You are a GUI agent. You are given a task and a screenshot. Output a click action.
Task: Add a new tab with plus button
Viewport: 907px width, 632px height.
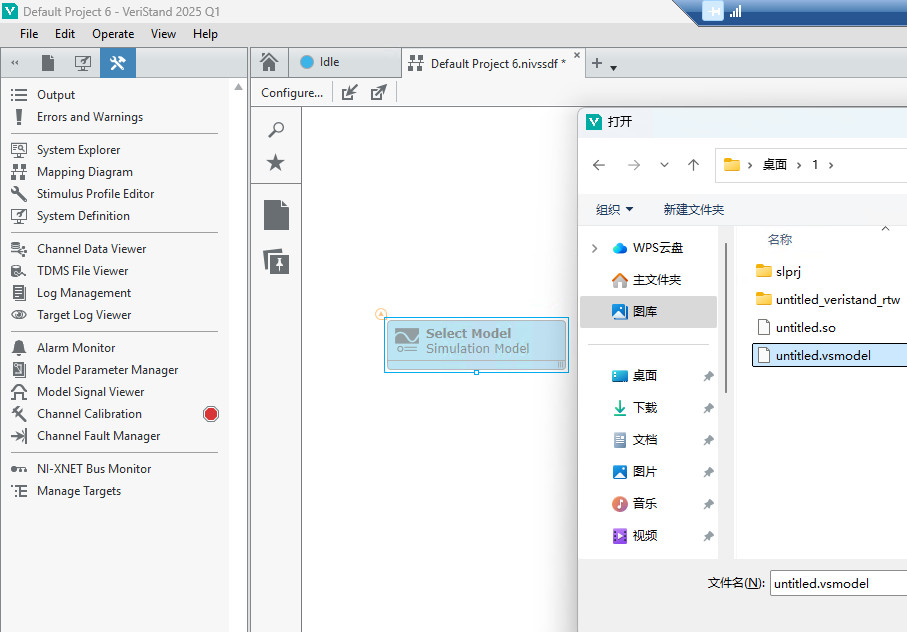click(597, 63)
